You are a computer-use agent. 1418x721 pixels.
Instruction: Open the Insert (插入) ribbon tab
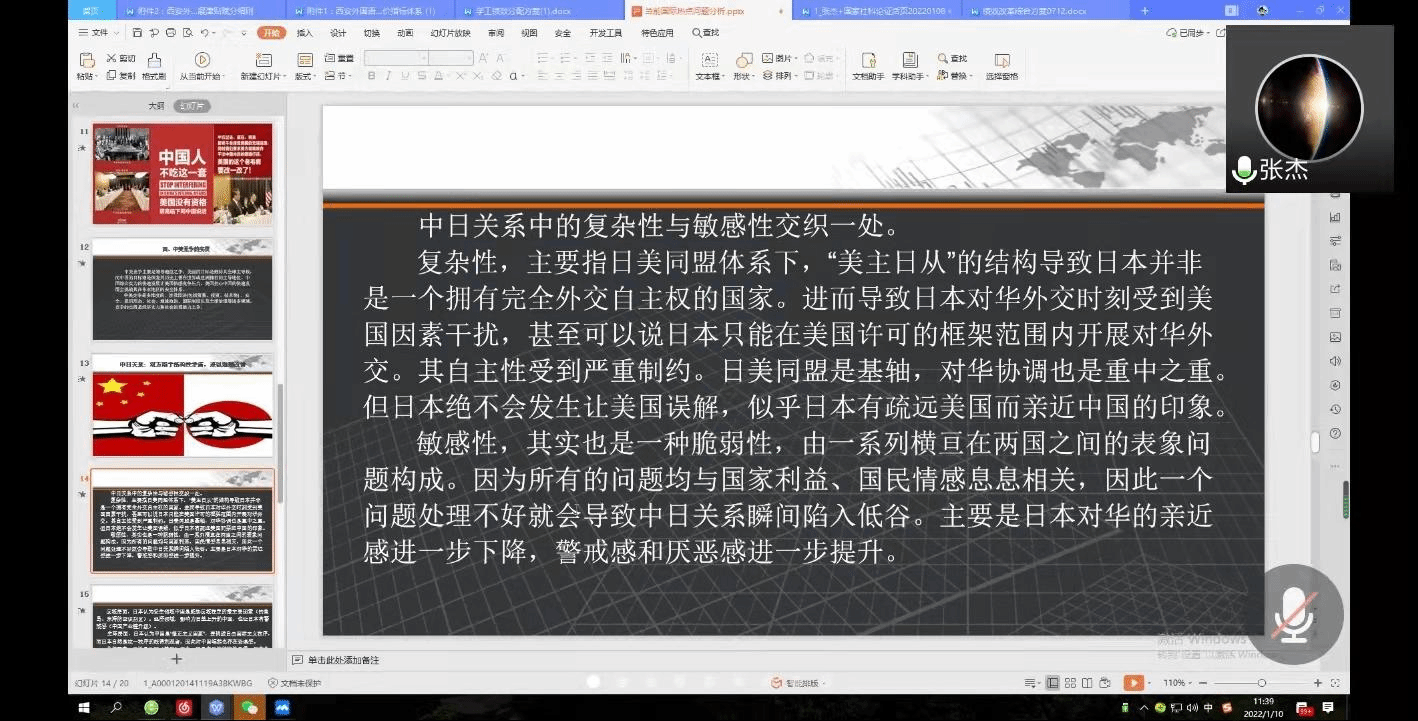click(304, 33)
